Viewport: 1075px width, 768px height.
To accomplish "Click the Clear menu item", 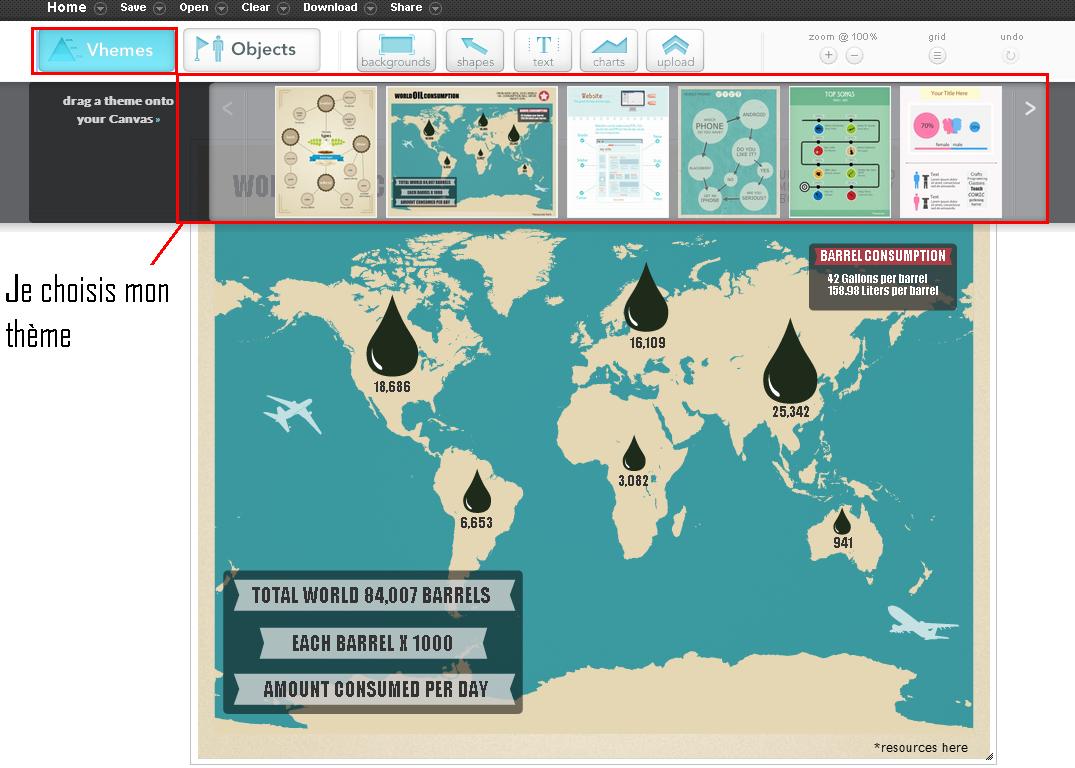I will (255, 7).
